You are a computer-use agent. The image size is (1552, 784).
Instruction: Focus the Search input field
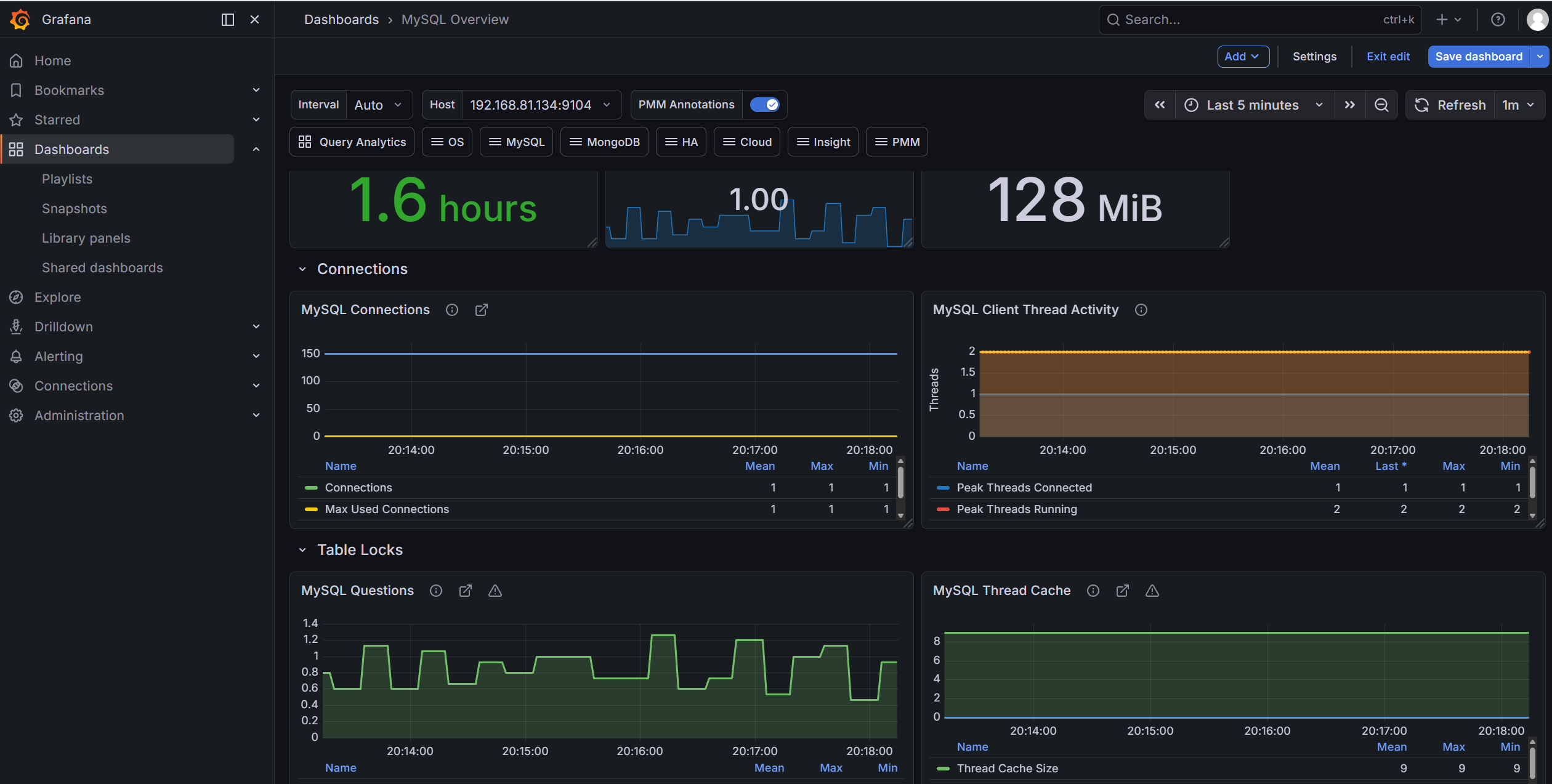coord(1260,20)
